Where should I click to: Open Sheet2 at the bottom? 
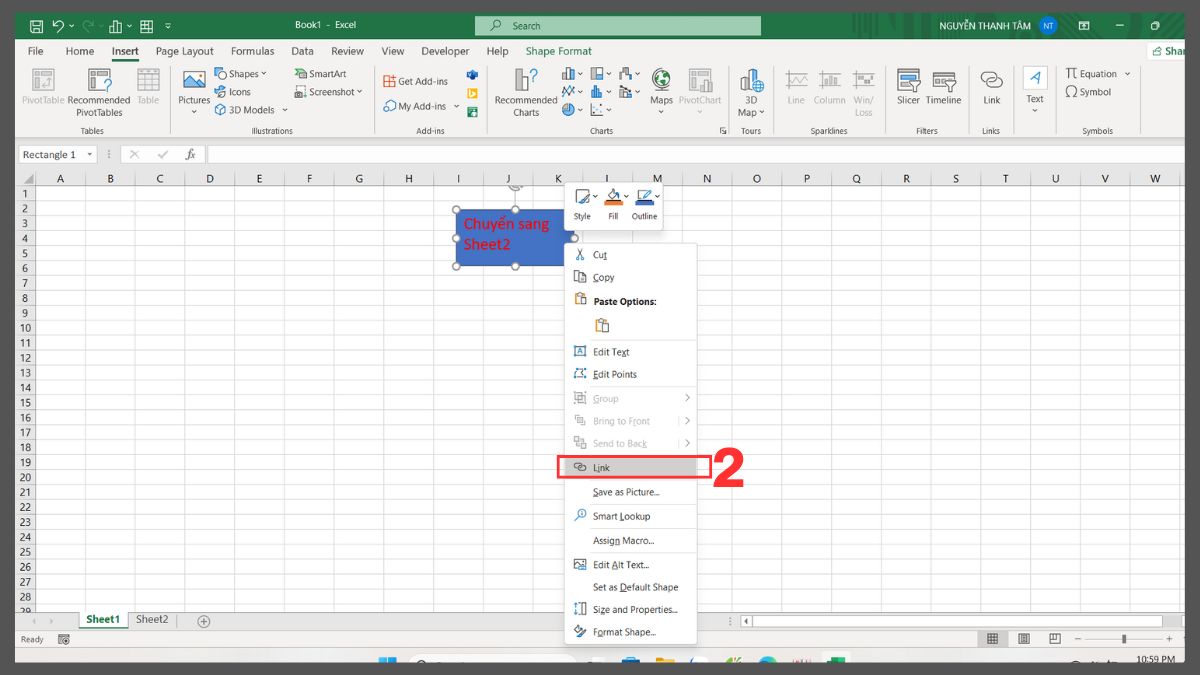[152, 619]
